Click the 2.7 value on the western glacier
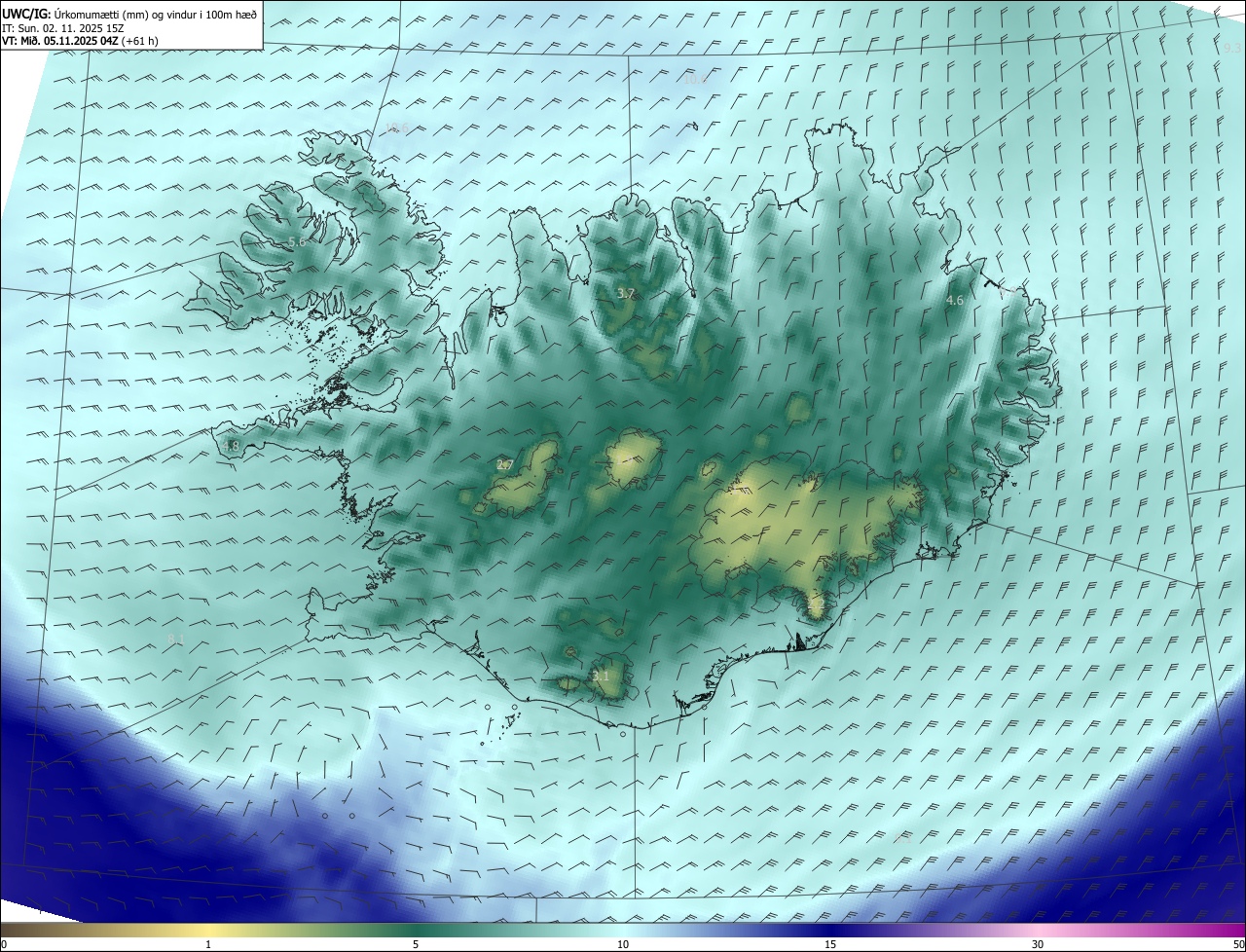Screen dimensions: 1246x952 [x=504, y=465]
